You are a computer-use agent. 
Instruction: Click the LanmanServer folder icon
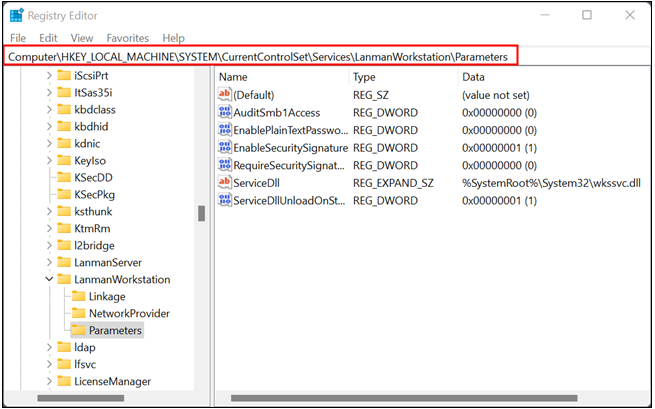coord(62,262)
